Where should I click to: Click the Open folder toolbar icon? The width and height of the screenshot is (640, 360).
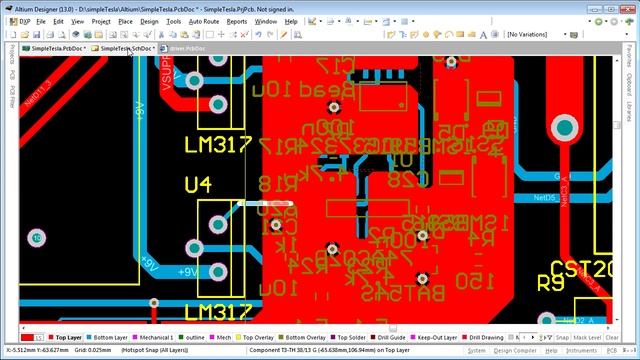click(x=24, y=35)
